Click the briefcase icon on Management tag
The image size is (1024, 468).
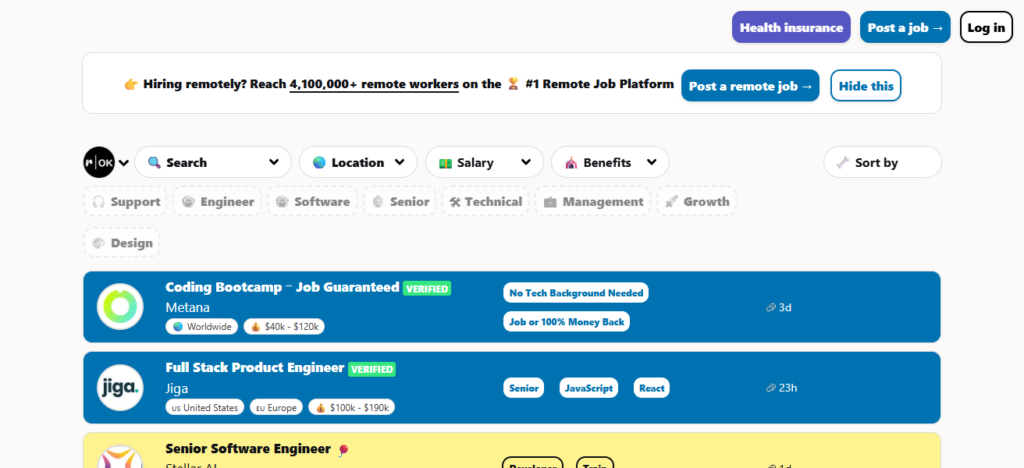click(x=551, y=202)
